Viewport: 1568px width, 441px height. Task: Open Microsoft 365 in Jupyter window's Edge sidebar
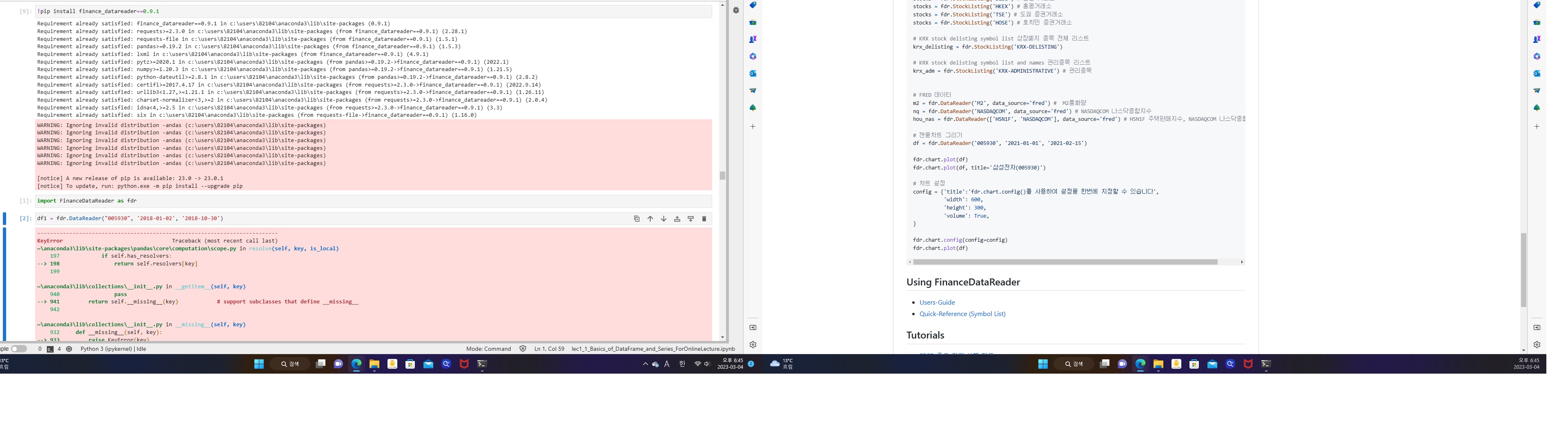tap(753, 56)
